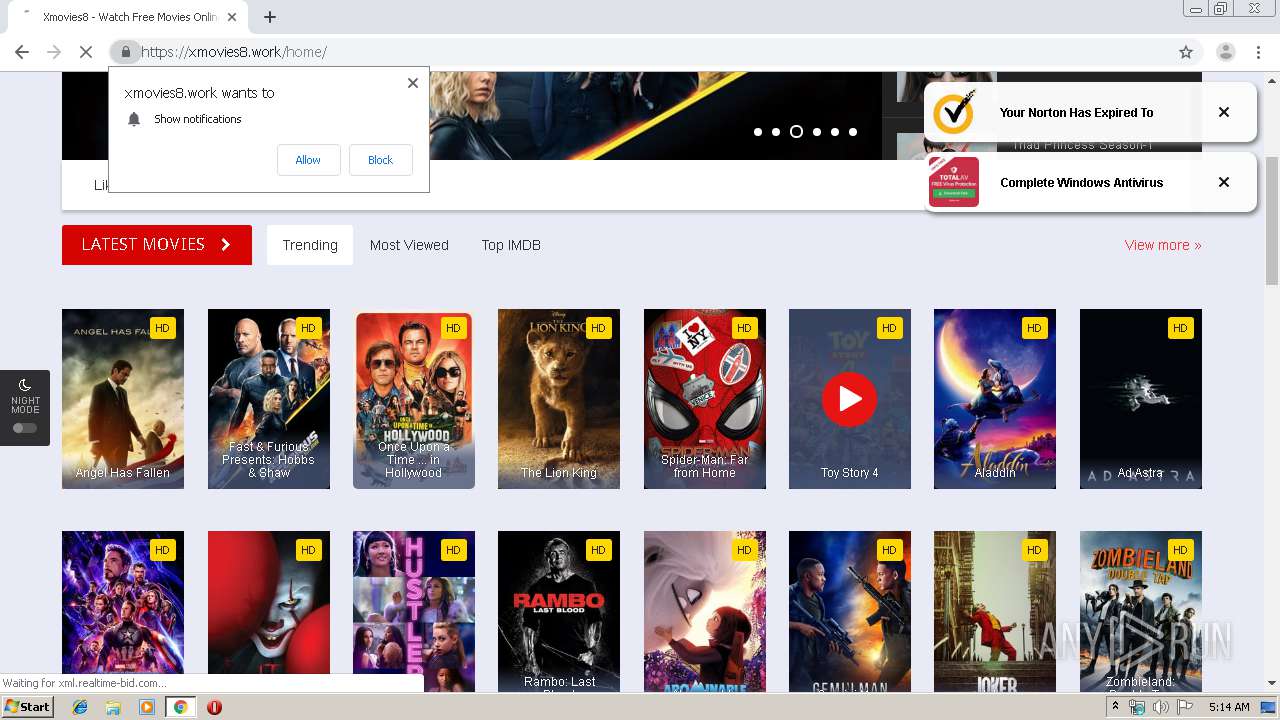Open media player from taskbar

[x=147, y=707]
